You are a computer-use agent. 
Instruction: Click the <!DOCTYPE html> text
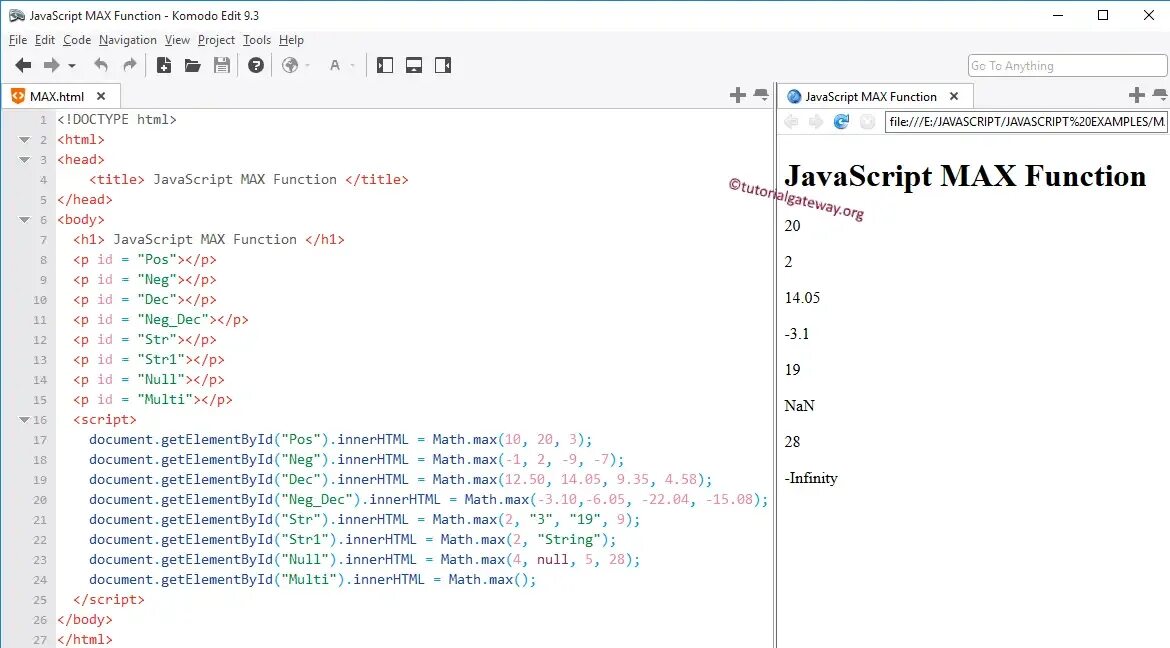(116, 119)
